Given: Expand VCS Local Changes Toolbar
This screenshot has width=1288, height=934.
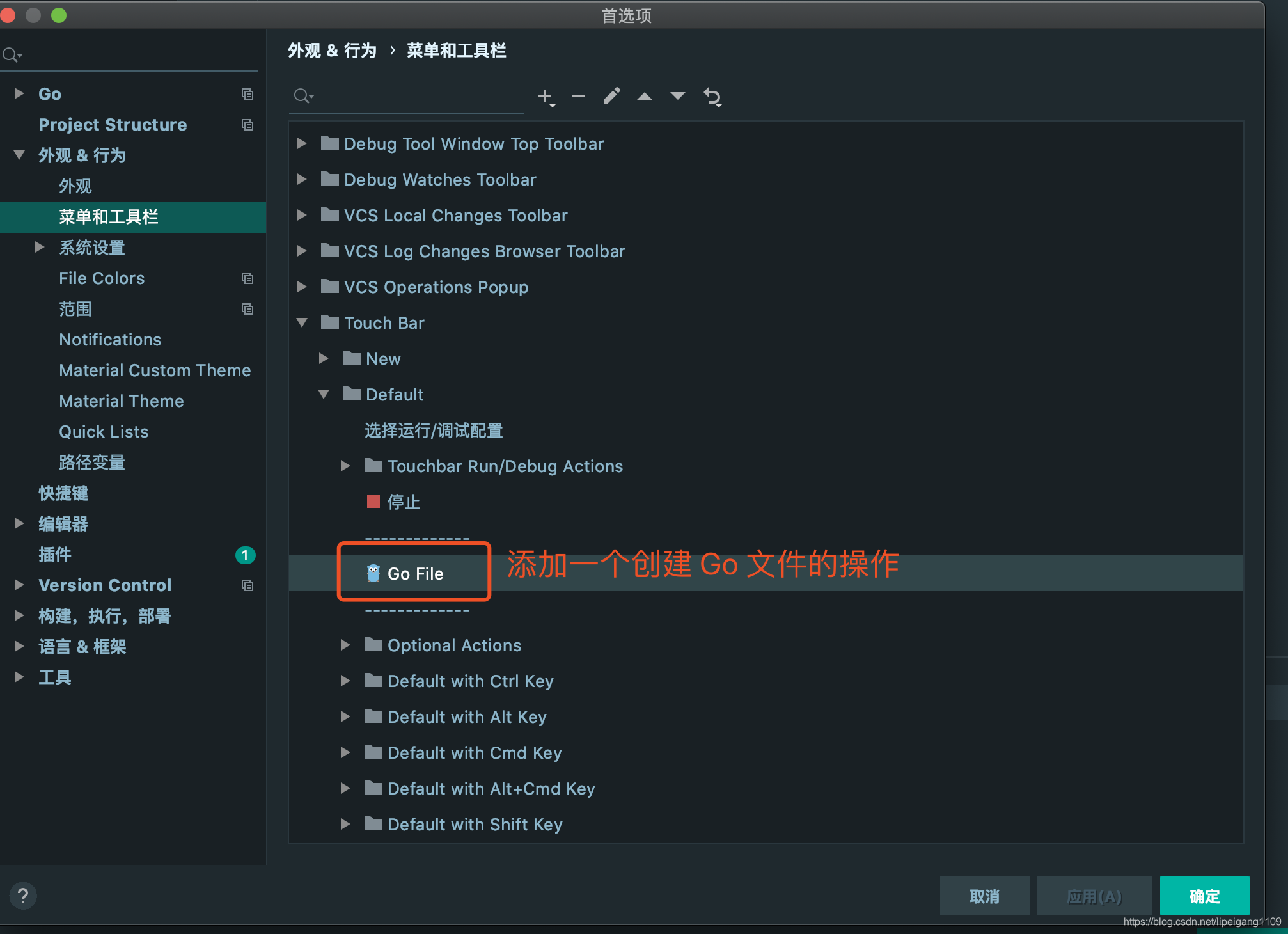Looking at the screenshot, I should 302,215.
